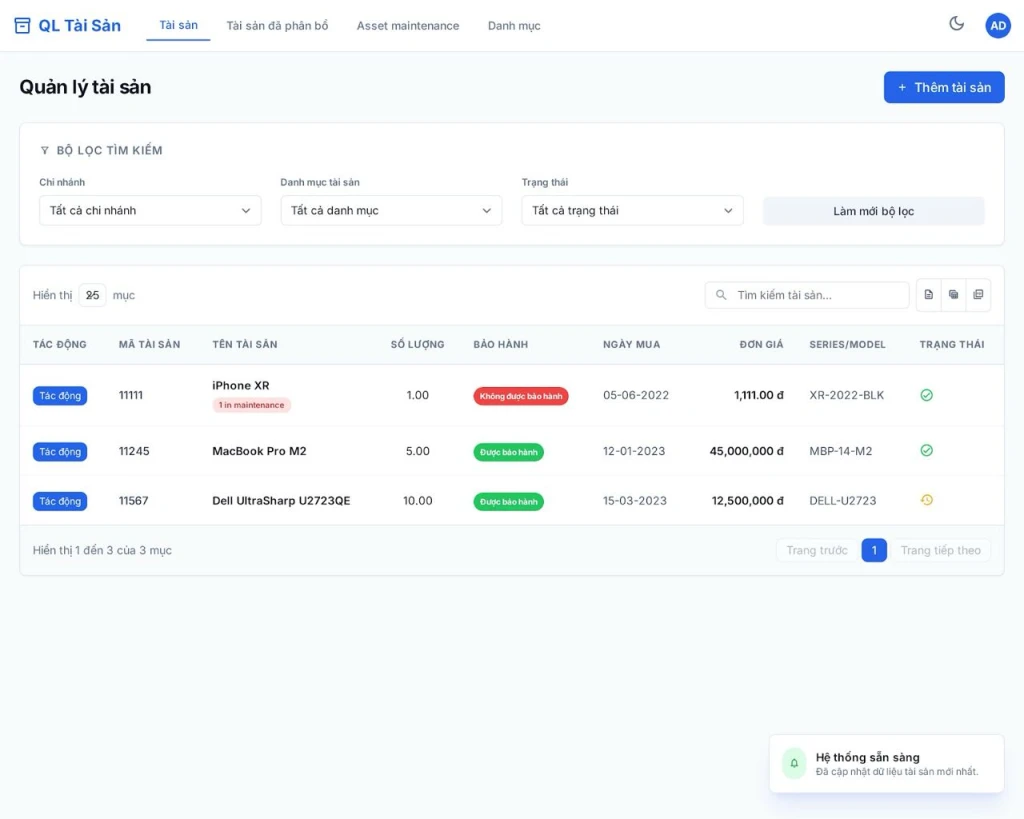This screenshot has height=819, width=1024.
Task: Open the Trạng thái status dropdown
Action: 632,211
